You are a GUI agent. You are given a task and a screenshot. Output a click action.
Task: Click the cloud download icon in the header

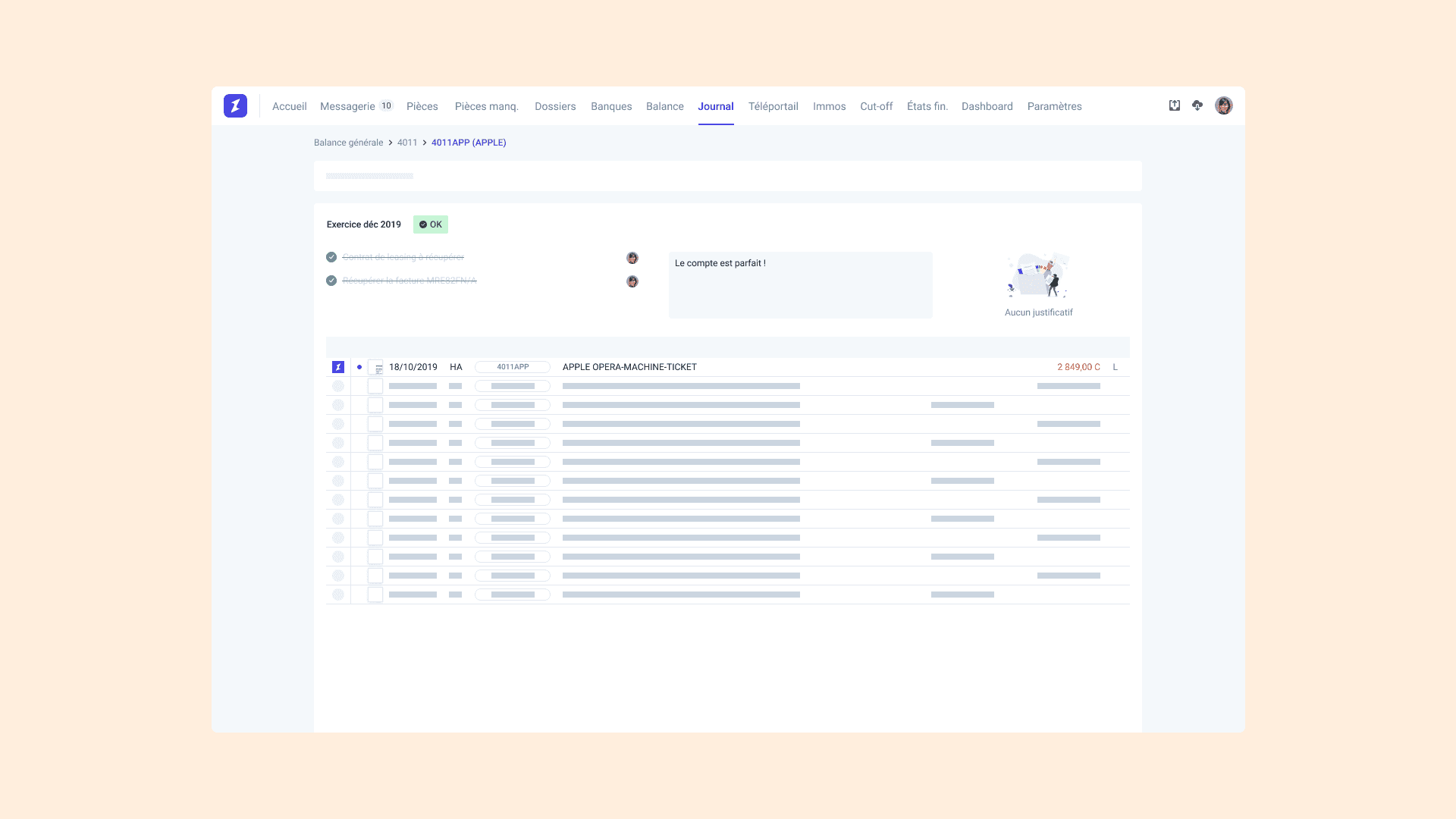click(x=1197, y=105)
